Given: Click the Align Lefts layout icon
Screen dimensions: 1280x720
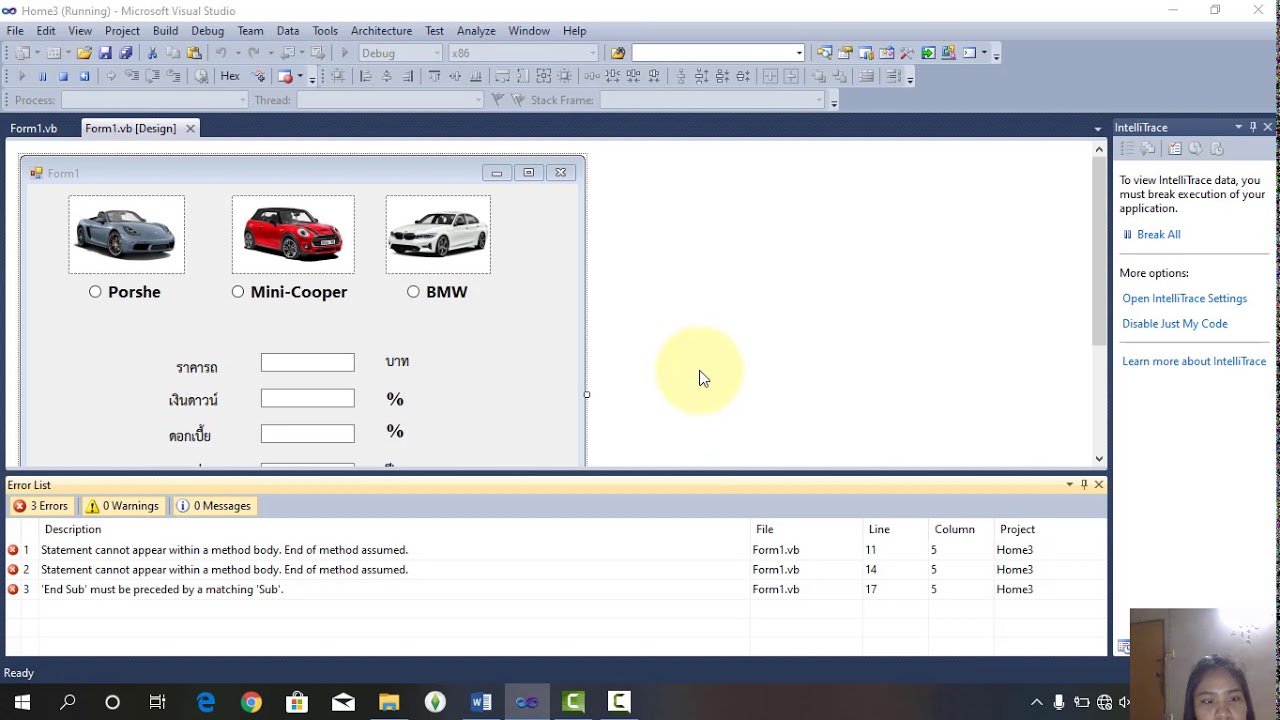Looking at the screenshot, I should 365,77.
